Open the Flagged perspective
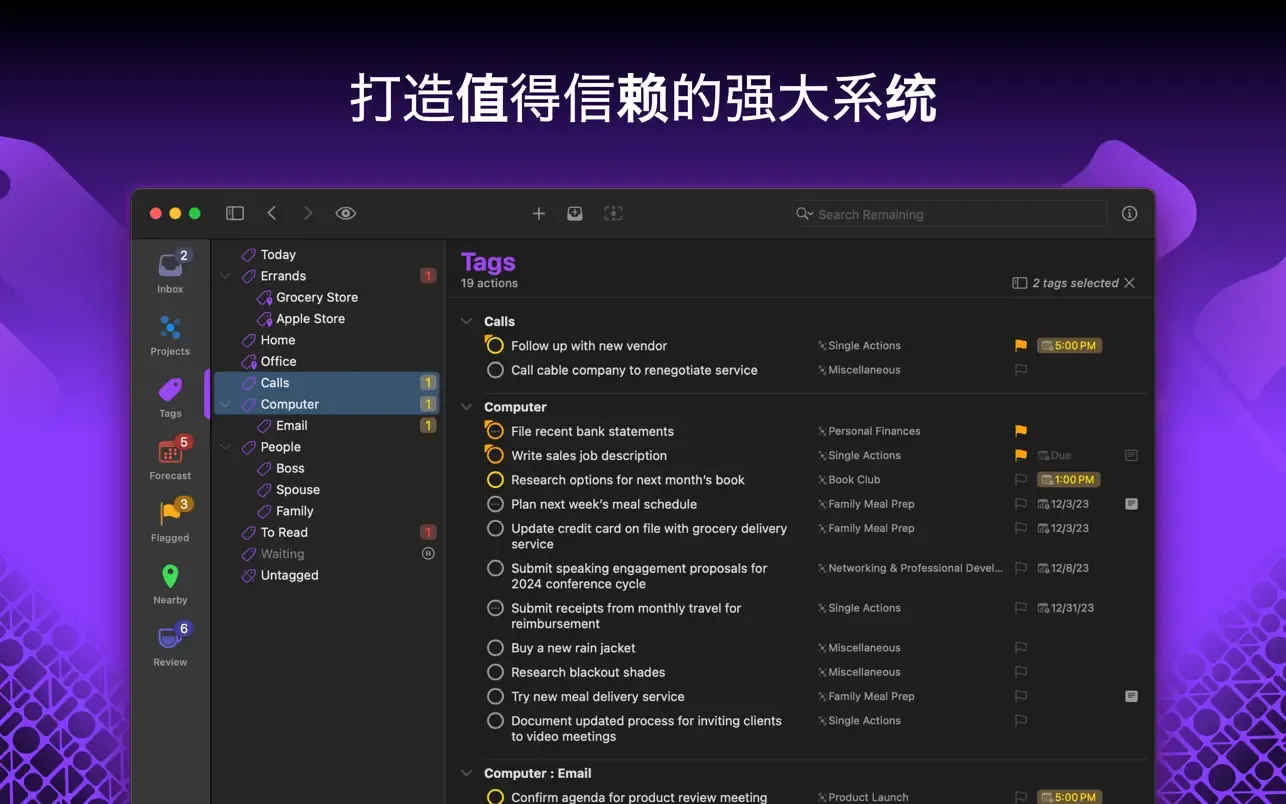This screenshot has width=1286, height=804. pyautogui.click(x=170, y=521)
